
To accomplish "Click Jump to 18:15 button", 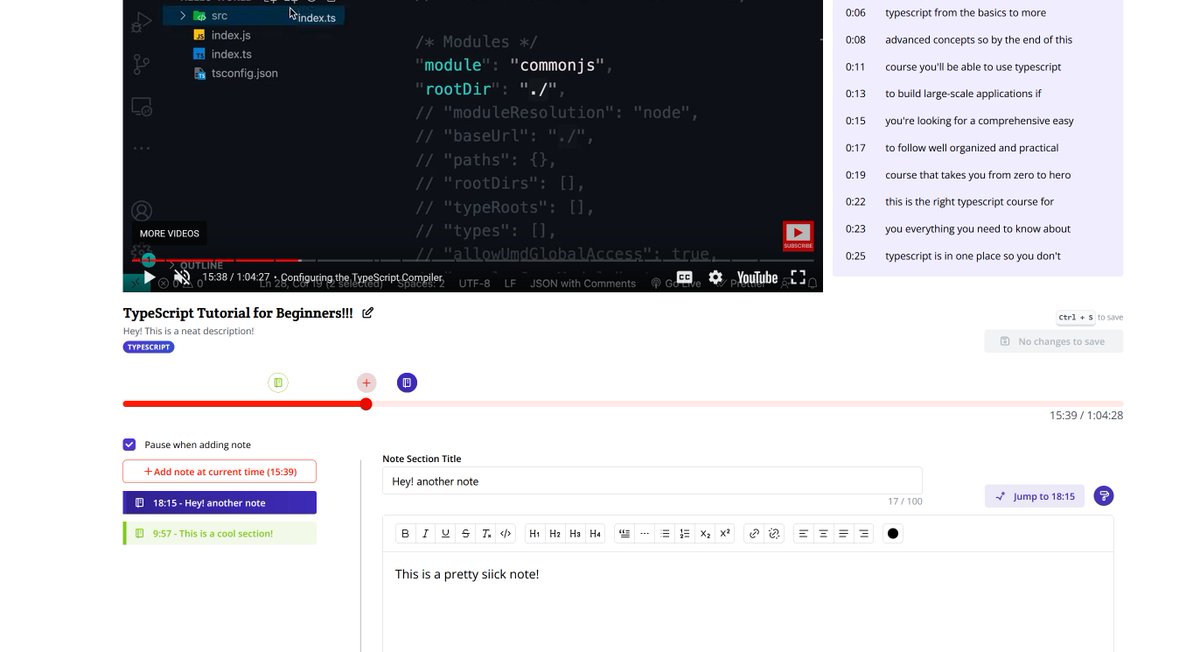I will [1034, 496].
